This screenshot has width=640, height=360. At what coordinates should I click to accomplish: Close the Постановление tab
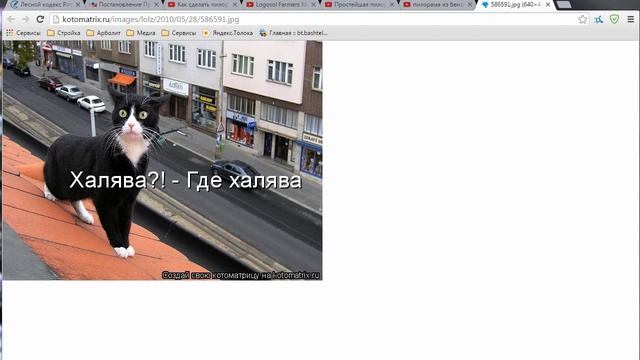coord(156,5)
